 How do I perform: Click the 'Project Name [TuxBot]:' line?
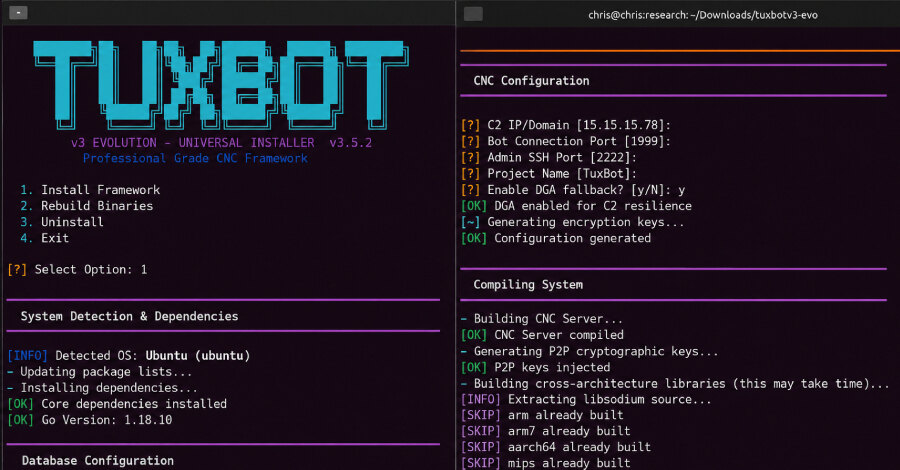(549, 173)
